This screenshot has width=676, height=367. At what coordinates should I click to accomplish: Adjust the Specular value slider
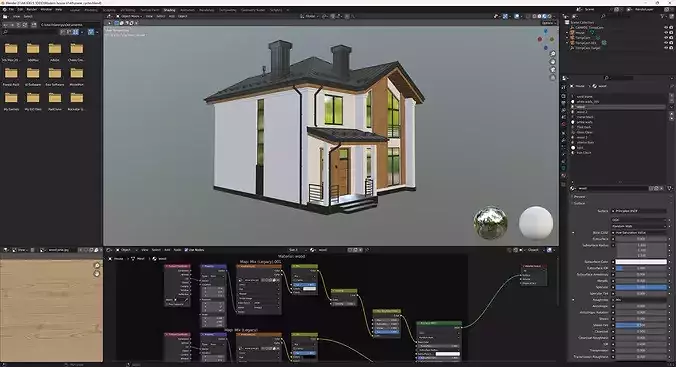coord(641,287)
